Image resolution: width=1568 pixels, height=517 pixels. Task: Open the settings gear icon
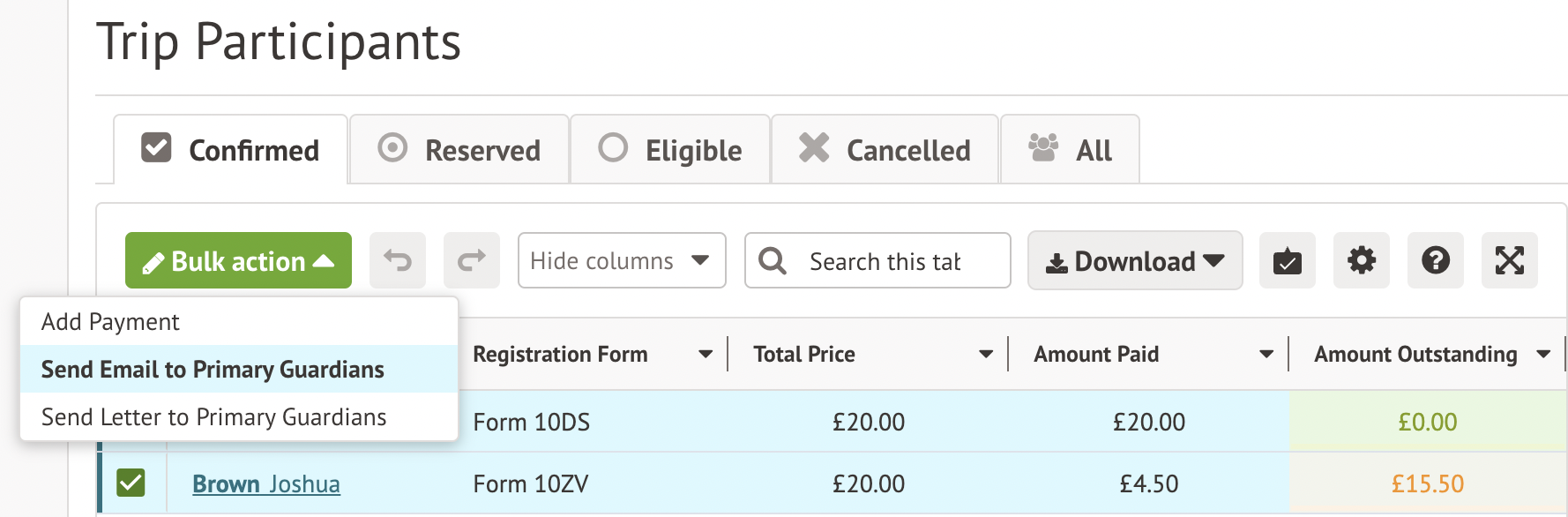point(1362,260)
